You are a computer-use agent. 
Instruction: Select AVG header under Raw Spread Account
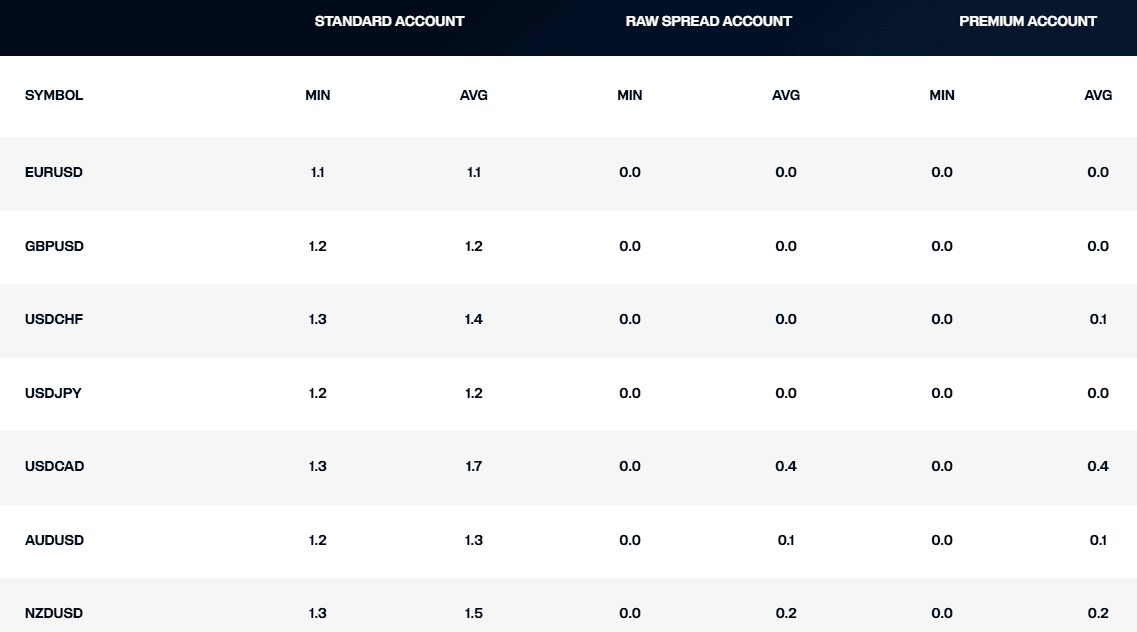point(786,96)
